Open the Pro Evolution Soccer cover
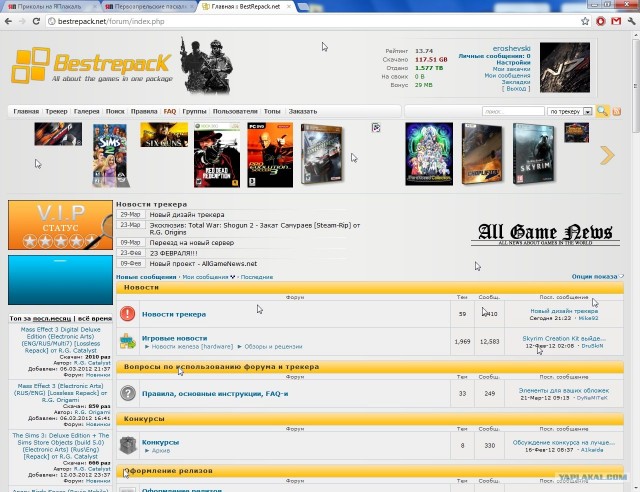 point(270,155)
